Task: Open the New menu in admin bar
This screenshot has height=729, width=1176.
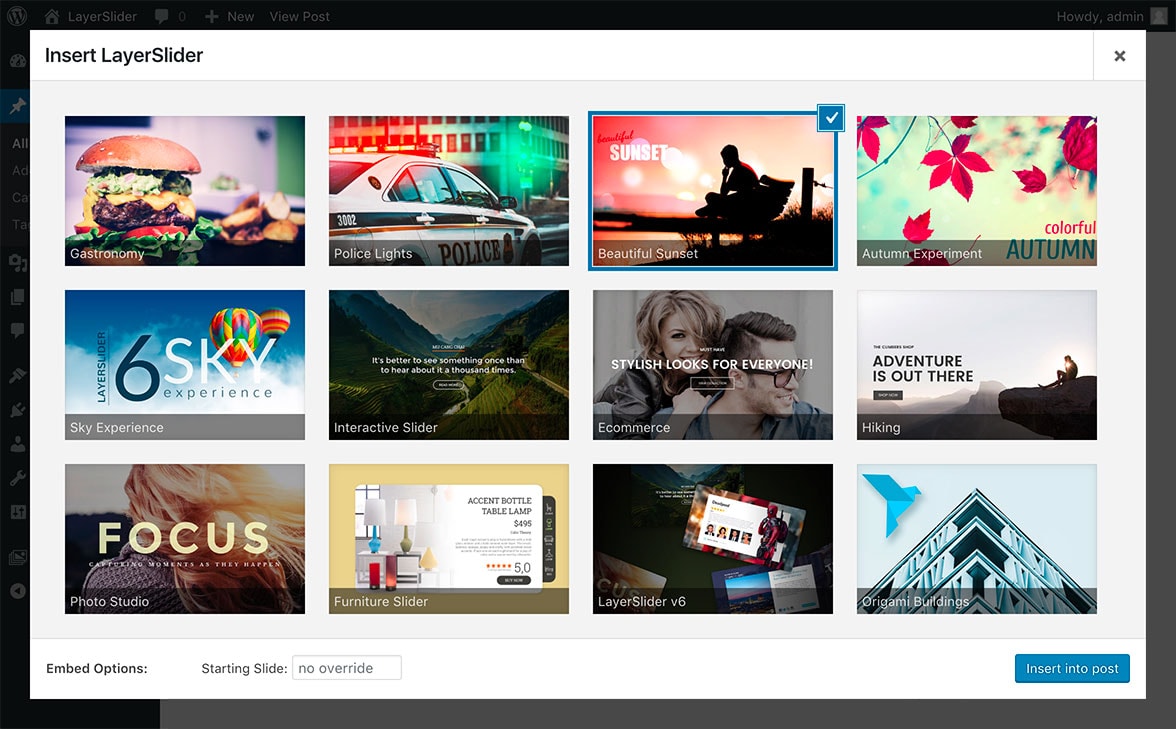Action: click(240, 16)
